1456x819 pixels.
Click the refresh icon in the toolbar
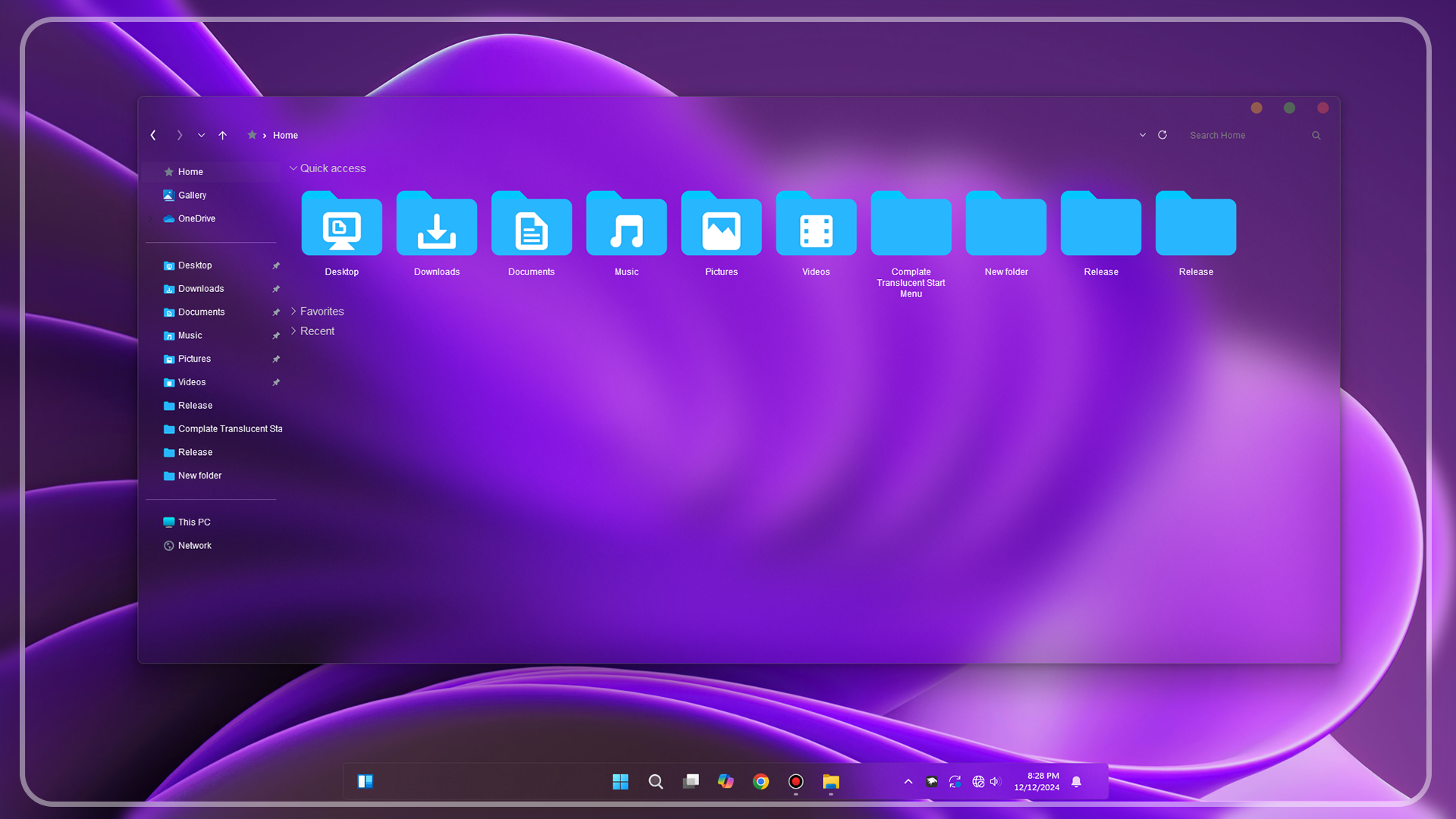point(1162,135)
